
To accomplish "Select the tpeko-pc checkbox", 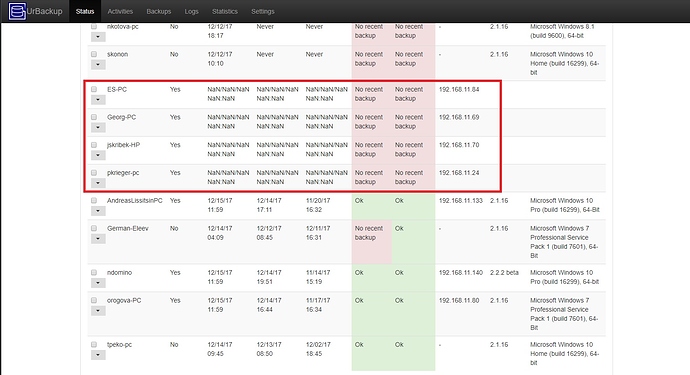I will [94, 344].
